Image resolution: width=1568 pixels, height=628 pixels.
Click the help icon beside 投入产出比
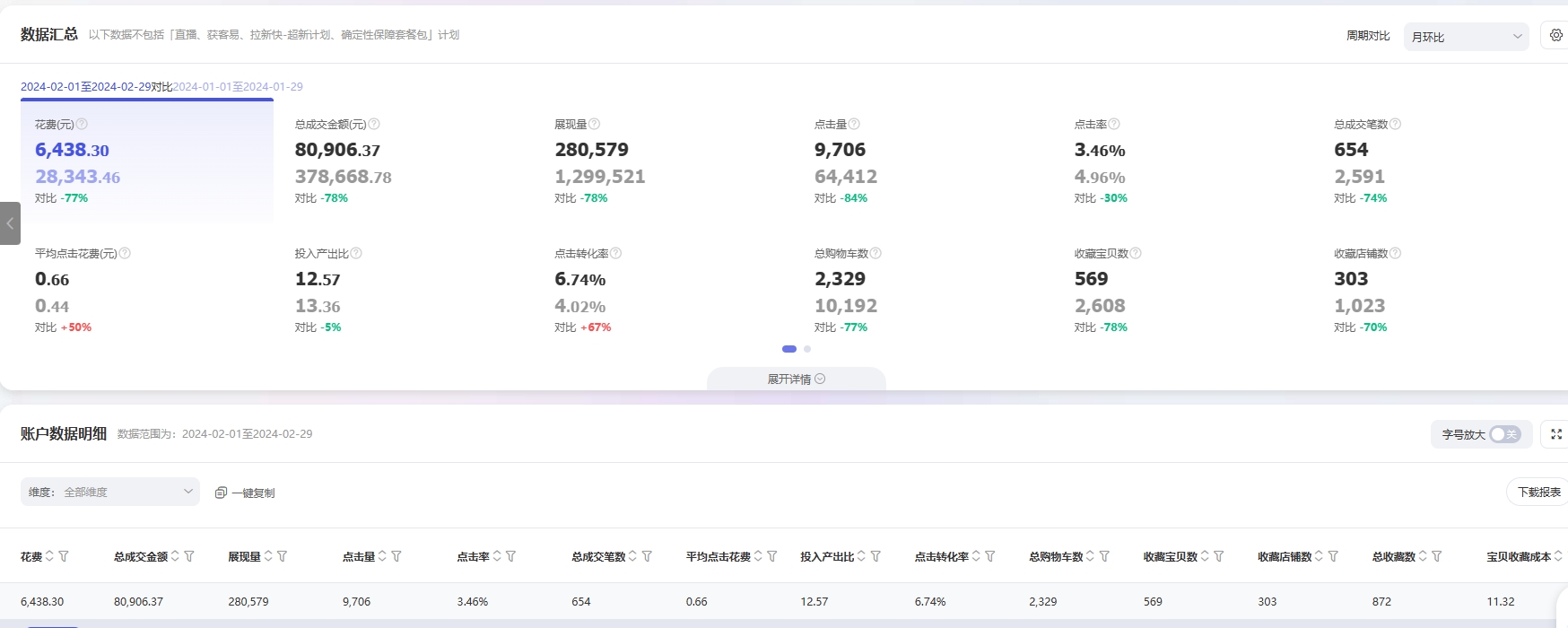(x=356, y=254)
